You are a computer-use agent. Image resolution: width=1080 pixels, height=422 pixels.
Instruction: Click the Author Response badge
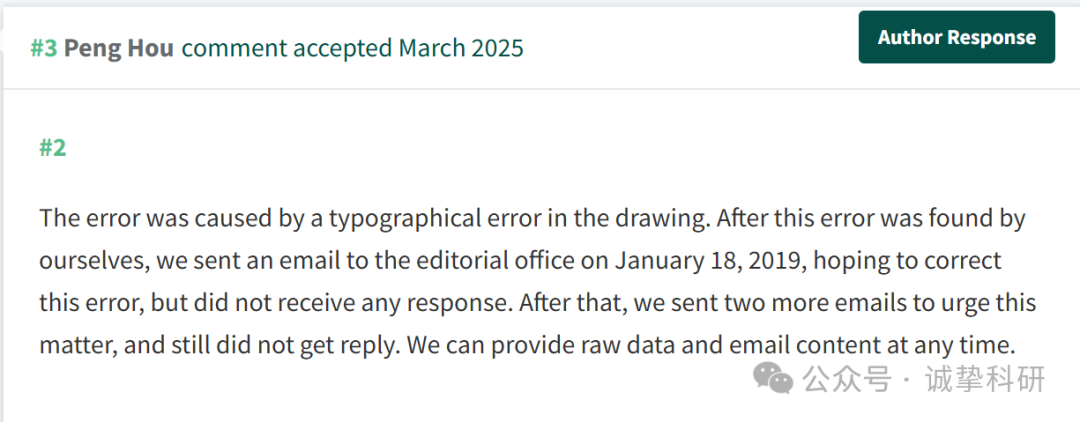tap(957, 37)
